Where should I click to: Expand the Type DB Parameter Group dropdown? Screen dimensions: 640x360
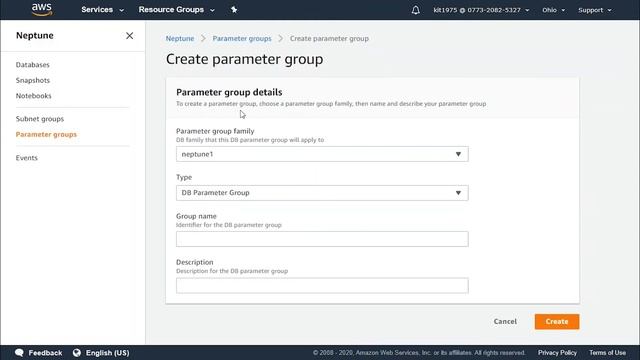pos(322,193)
